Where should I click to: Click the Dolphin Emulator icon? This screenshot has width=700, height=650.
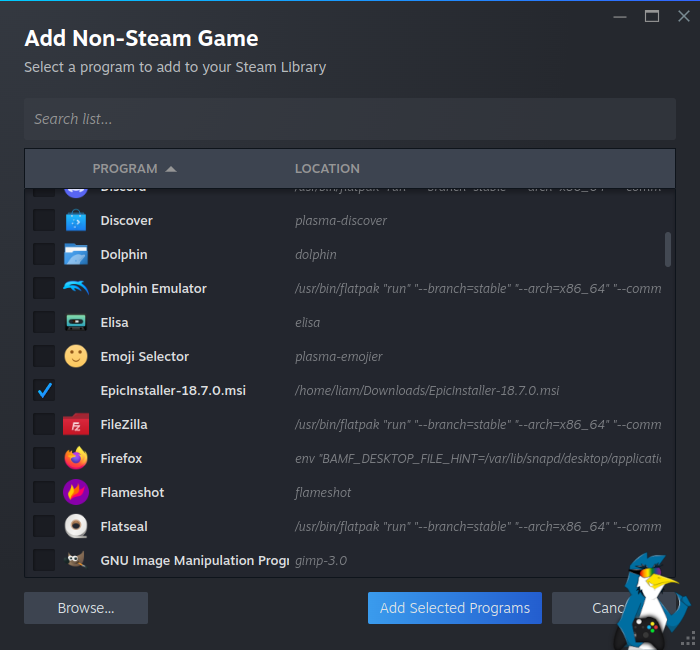[76, 289]
